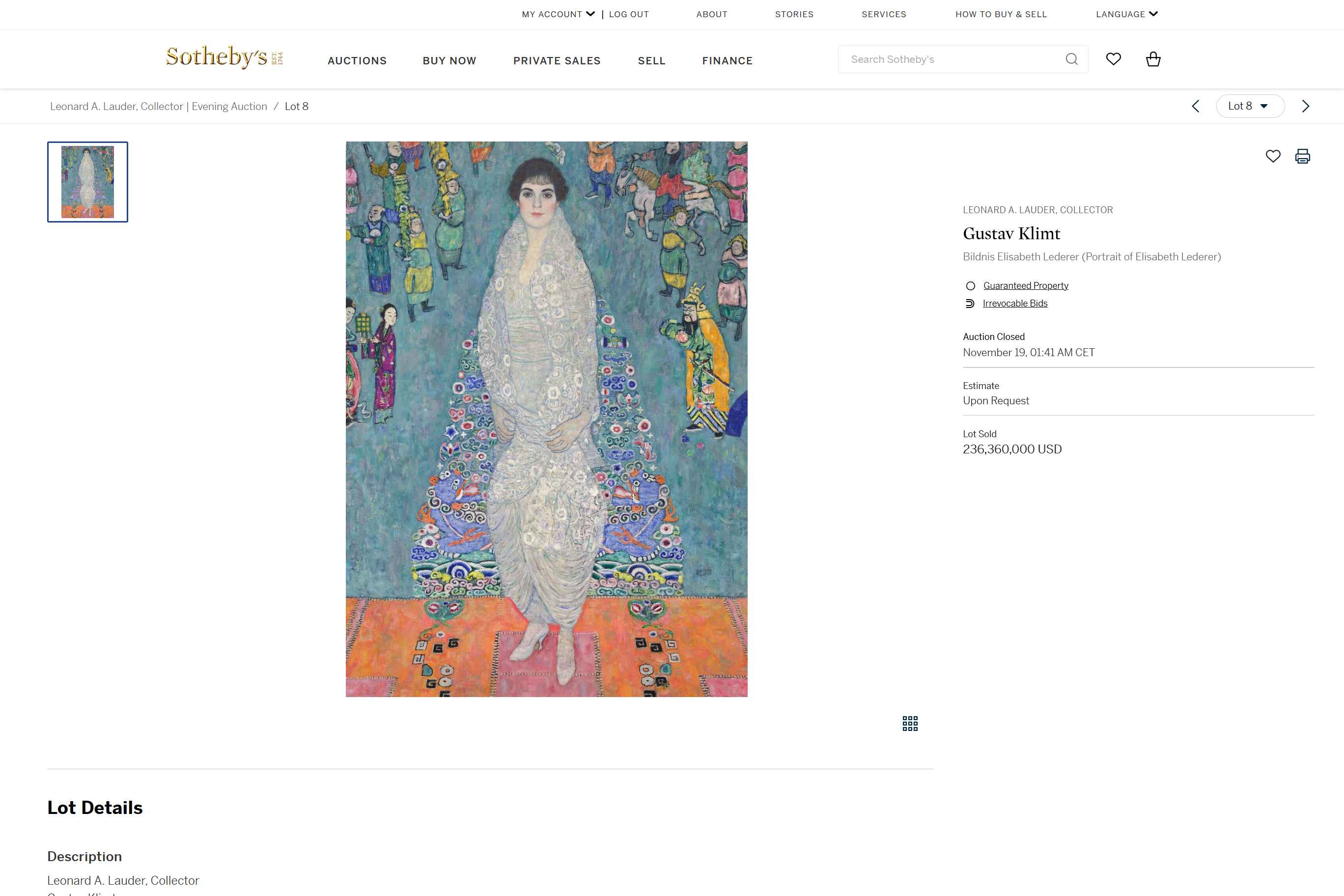The image size is (1344, 896).
Task: Save lot with heart icon
Action: [x=1273, y=156]
